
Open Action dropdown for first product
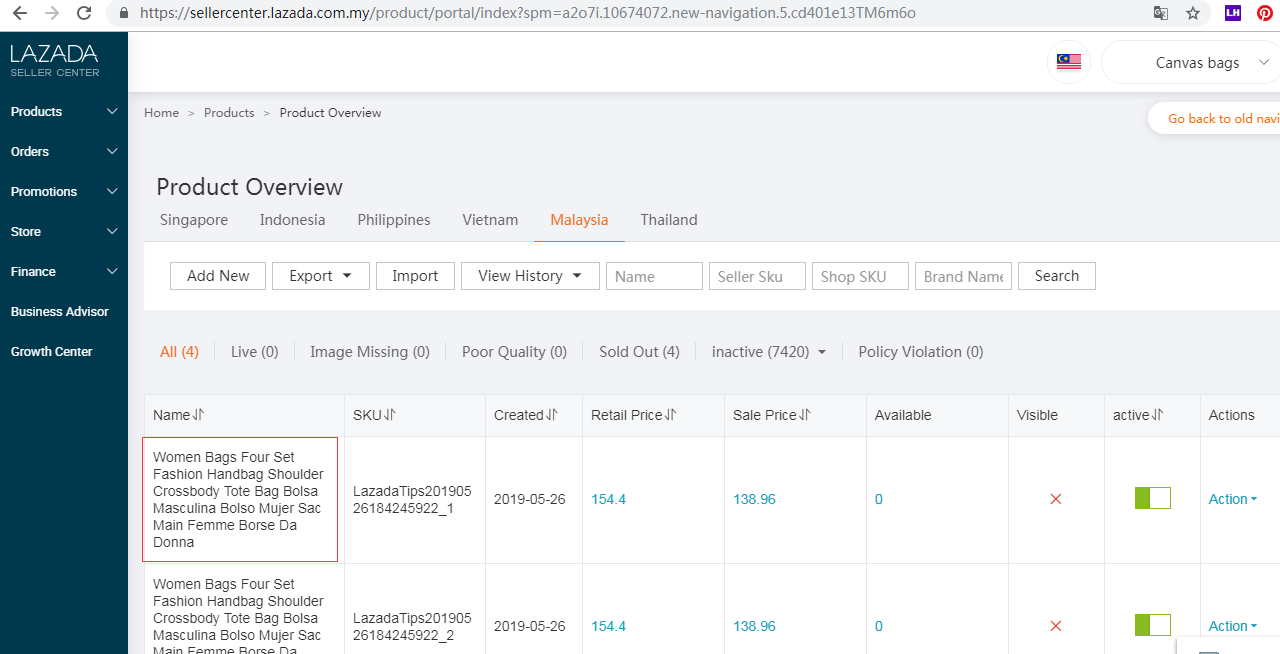1232,499
